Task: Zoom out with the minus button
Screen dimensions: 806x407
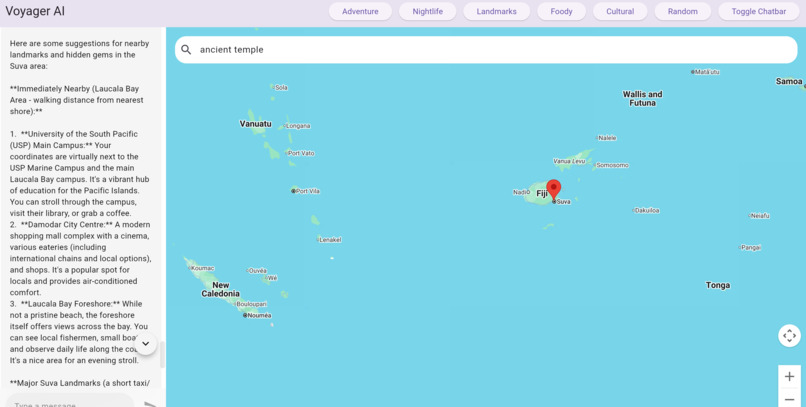Action: point(789,399)
